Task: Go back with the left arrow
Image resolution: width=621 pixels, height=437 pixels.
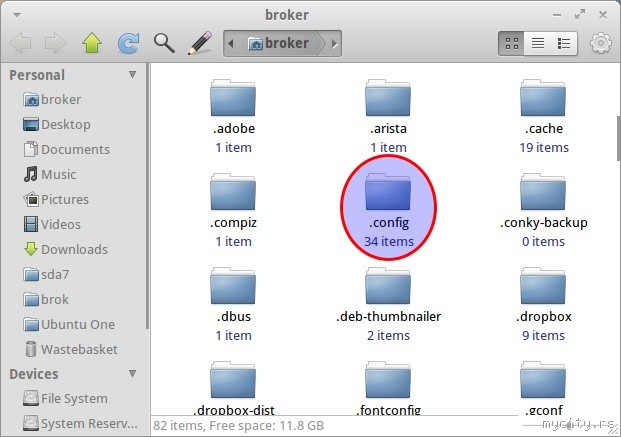Action: coord(20,43)
